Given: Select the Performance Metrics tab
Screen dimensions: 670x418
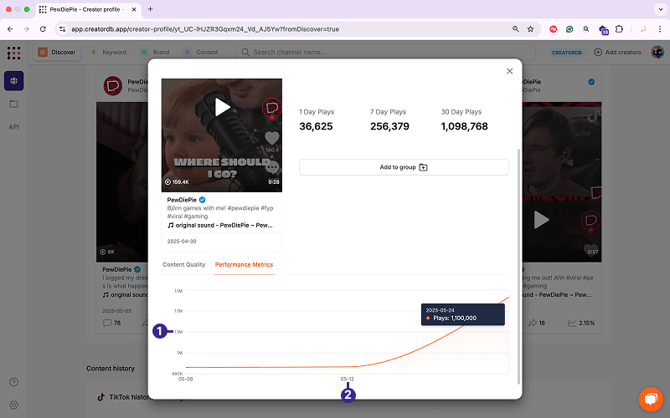Looking at the screenshot, I should 244,265.
